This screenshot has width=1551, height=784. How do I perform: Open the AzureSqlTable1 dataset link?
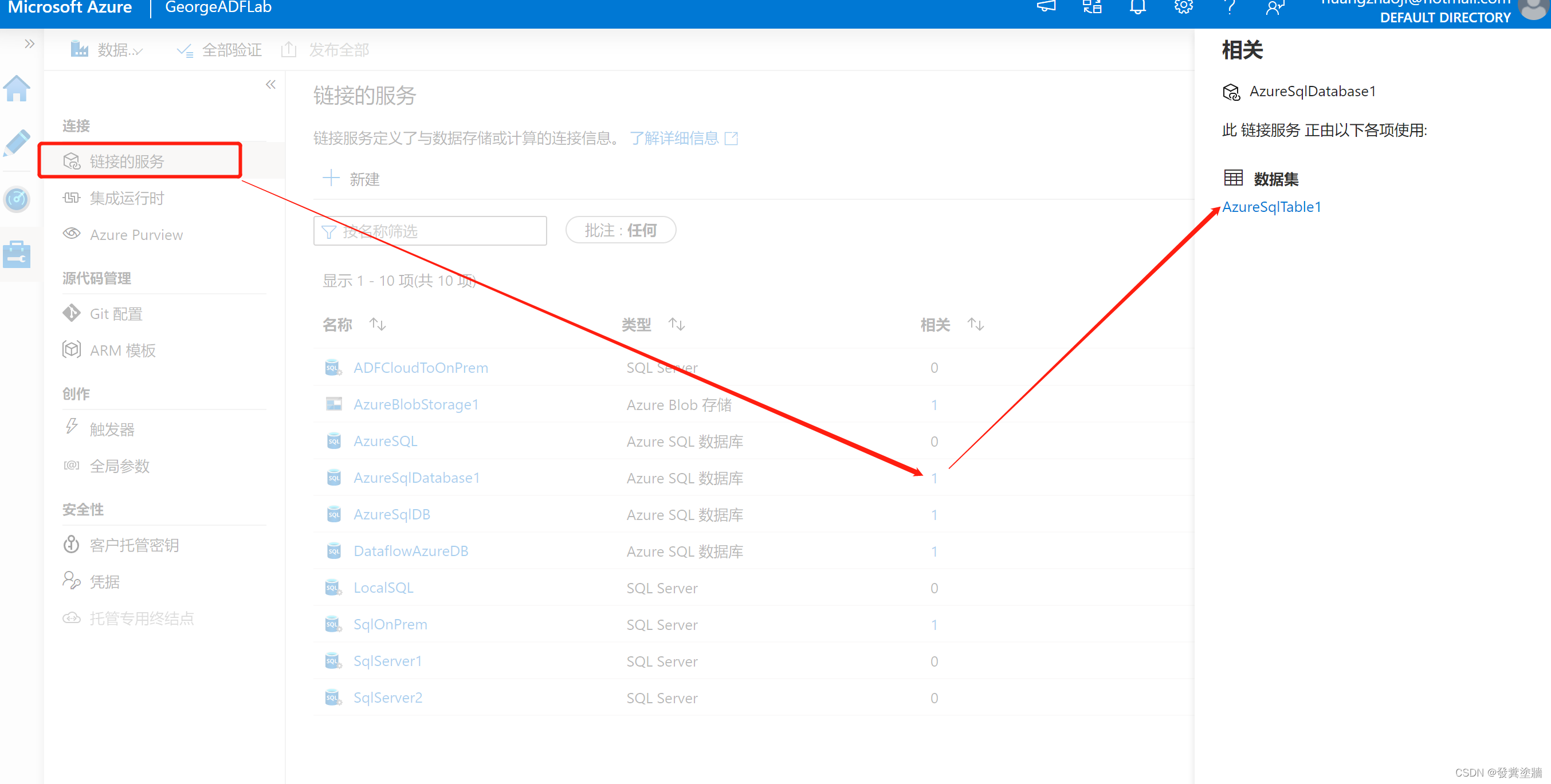[1271, 207]
